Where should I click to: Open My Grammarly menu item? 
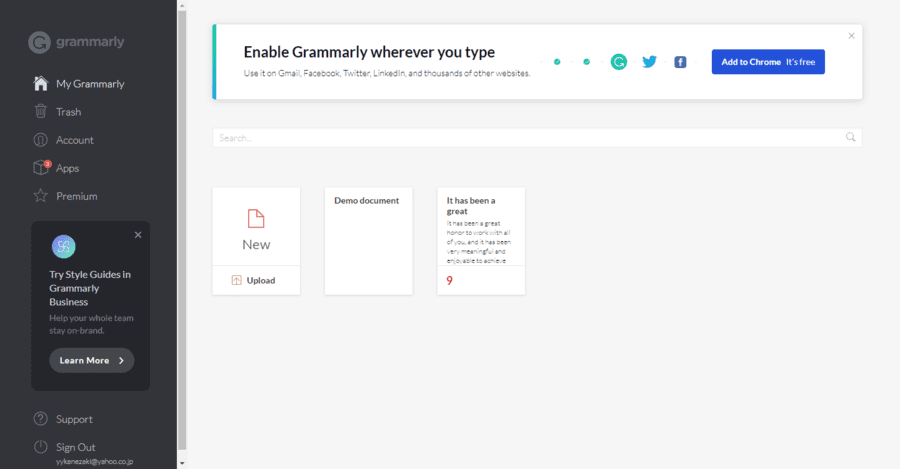(x=90, y=84)
